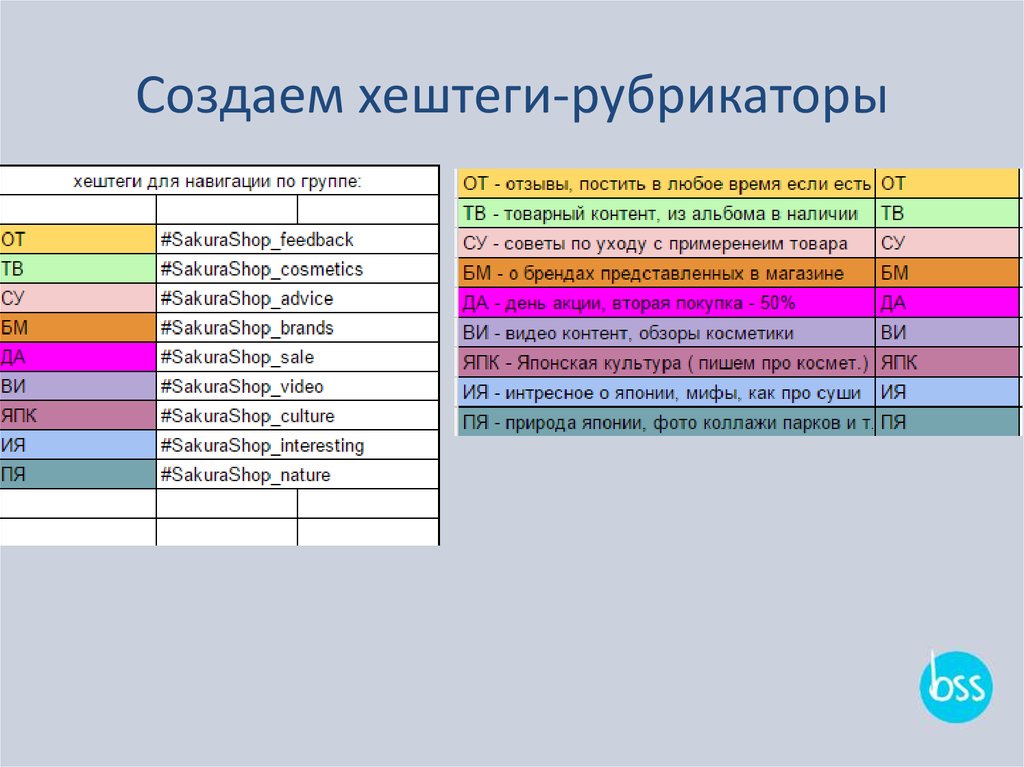Click ЯПК code cell right of Японская культура
Viewport: 1024px width, 767px height.
click(947, 363)
